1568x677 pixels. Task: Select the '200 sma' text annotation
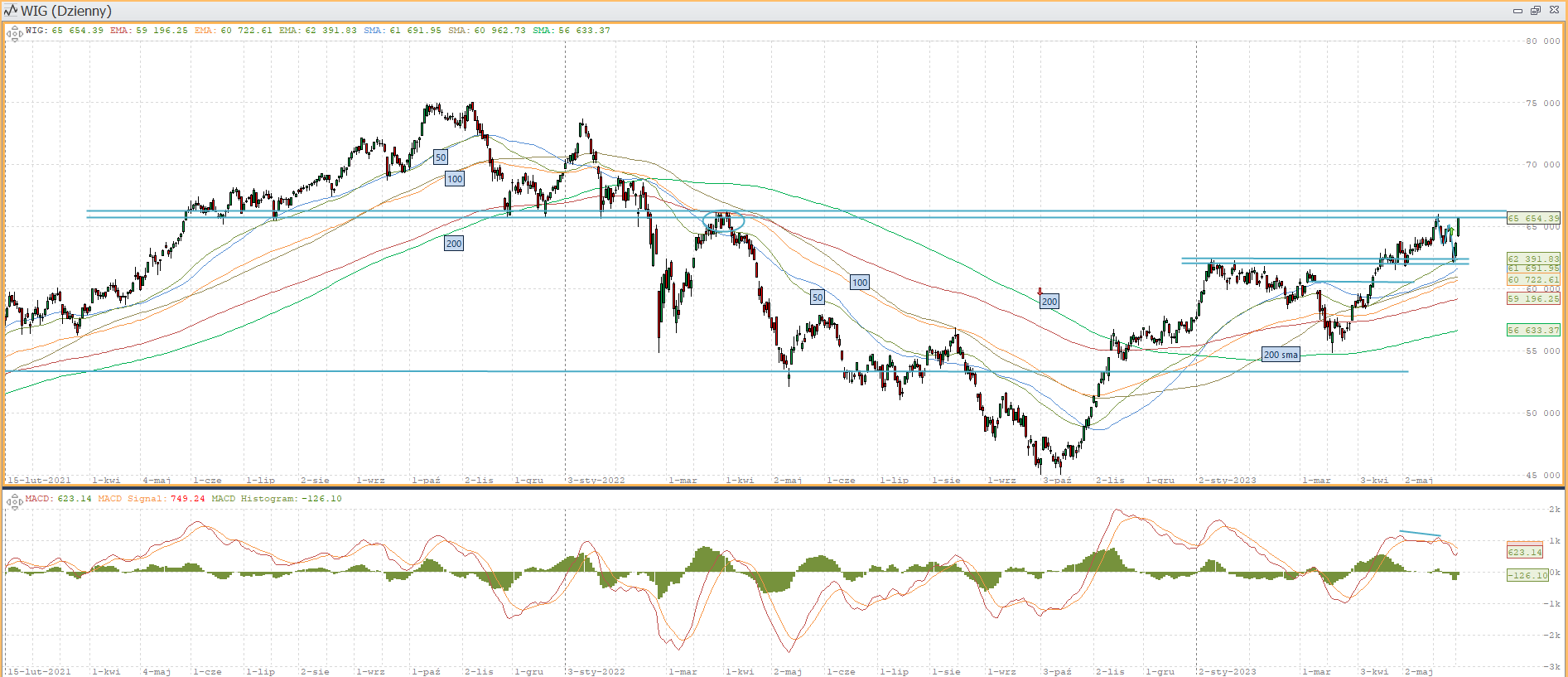coord(1280,355)
